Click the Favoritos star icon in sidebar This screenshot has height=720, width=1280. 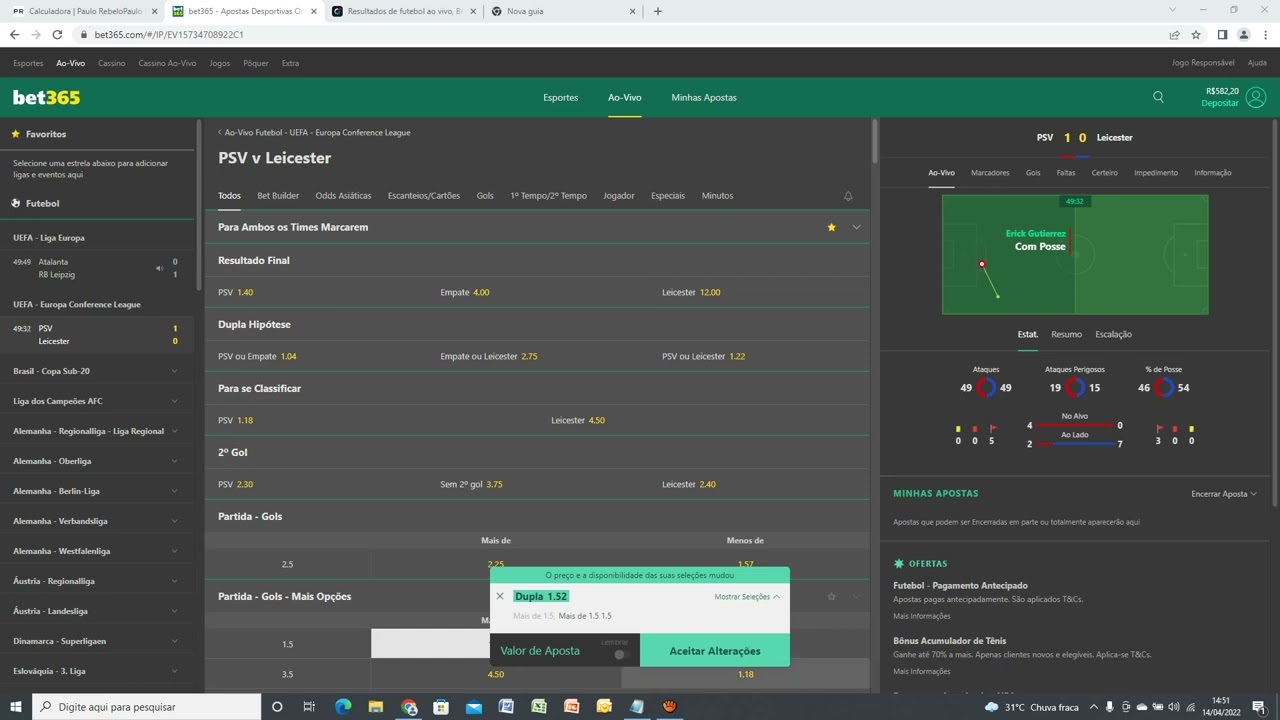[x=16, y=134]
